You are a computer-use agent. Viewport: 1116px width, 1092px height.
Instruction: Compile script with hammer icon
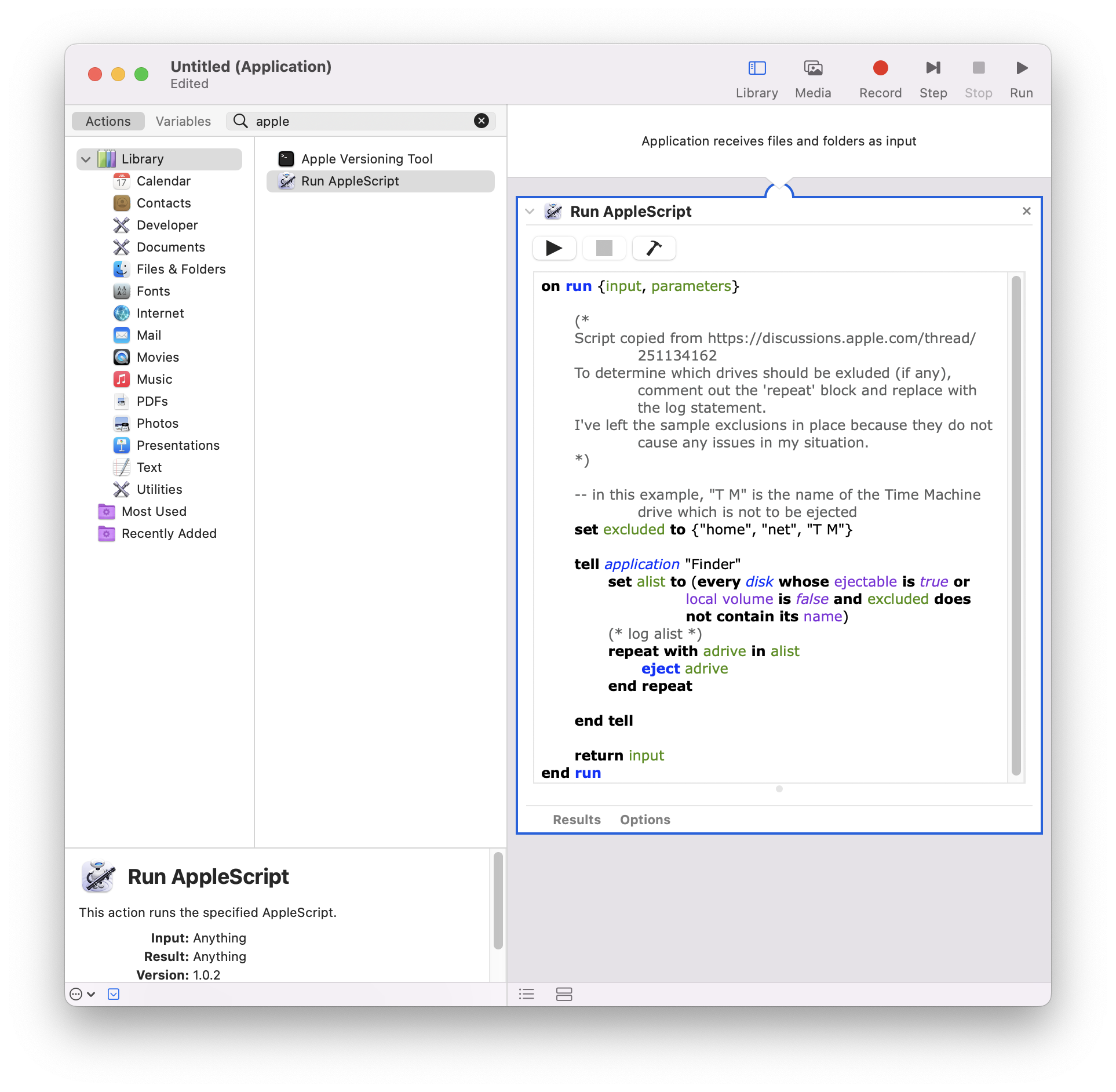tap(654, 248)
